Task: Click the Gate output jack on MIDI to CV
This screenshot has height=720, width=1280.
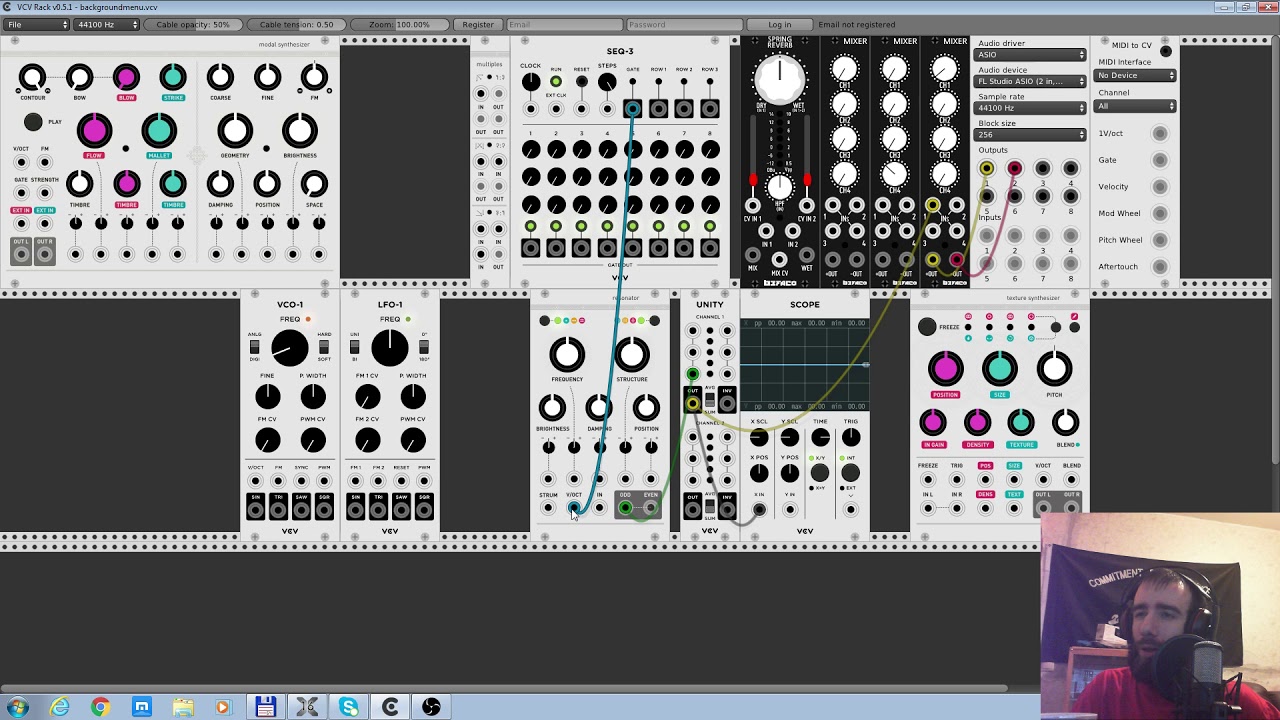Action: coord(1160,160)
